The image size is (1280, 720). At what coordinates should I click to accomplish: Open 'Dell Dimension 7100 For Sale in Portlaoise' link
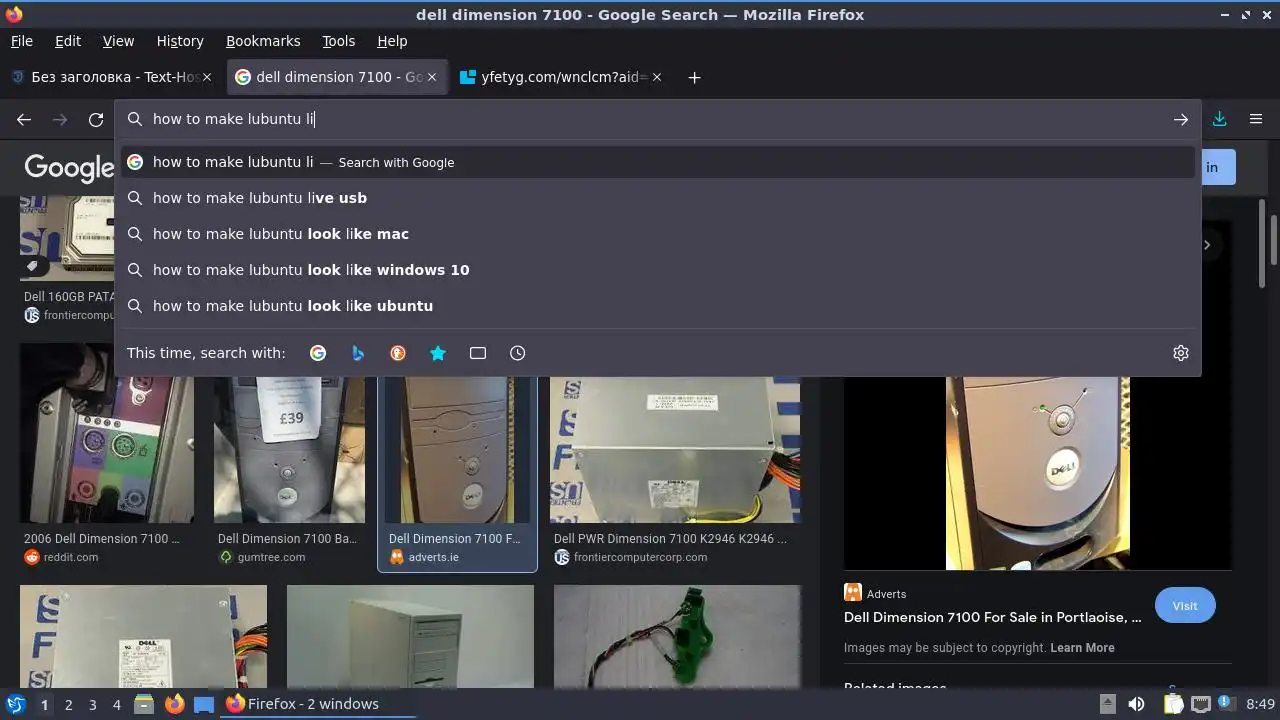(x=992, y=618)
